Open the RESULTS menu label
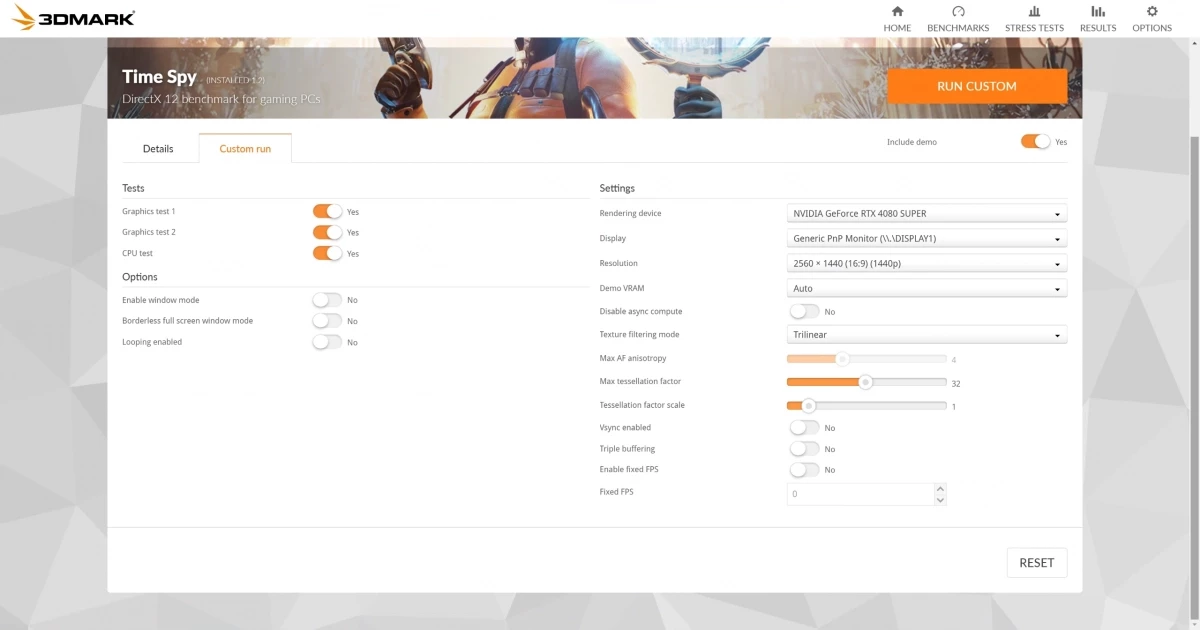Screen dimensions: 1200x630 click(1098, 28)
